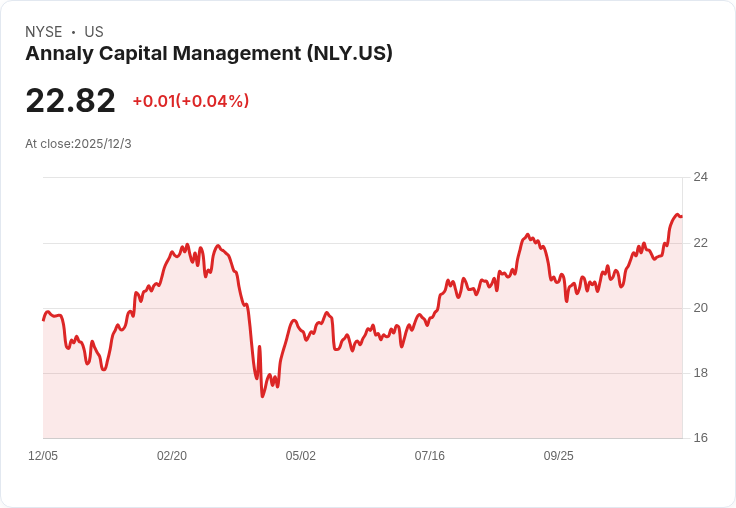Screen dimensions: 736x508
Task: Click the starting point of the price line
Action: 43,320
